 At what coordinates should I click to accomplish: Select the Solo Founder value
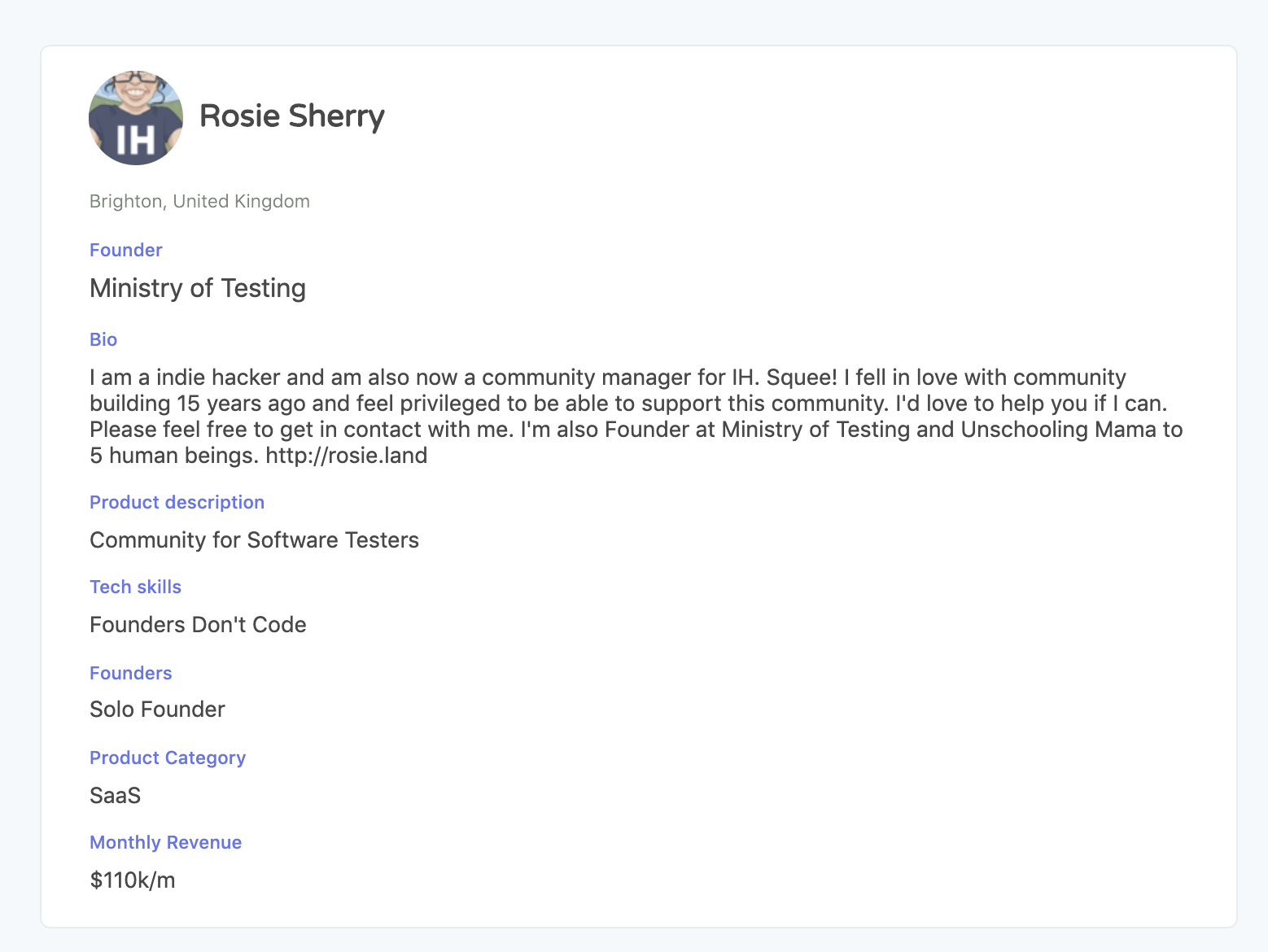coord(157,710)
